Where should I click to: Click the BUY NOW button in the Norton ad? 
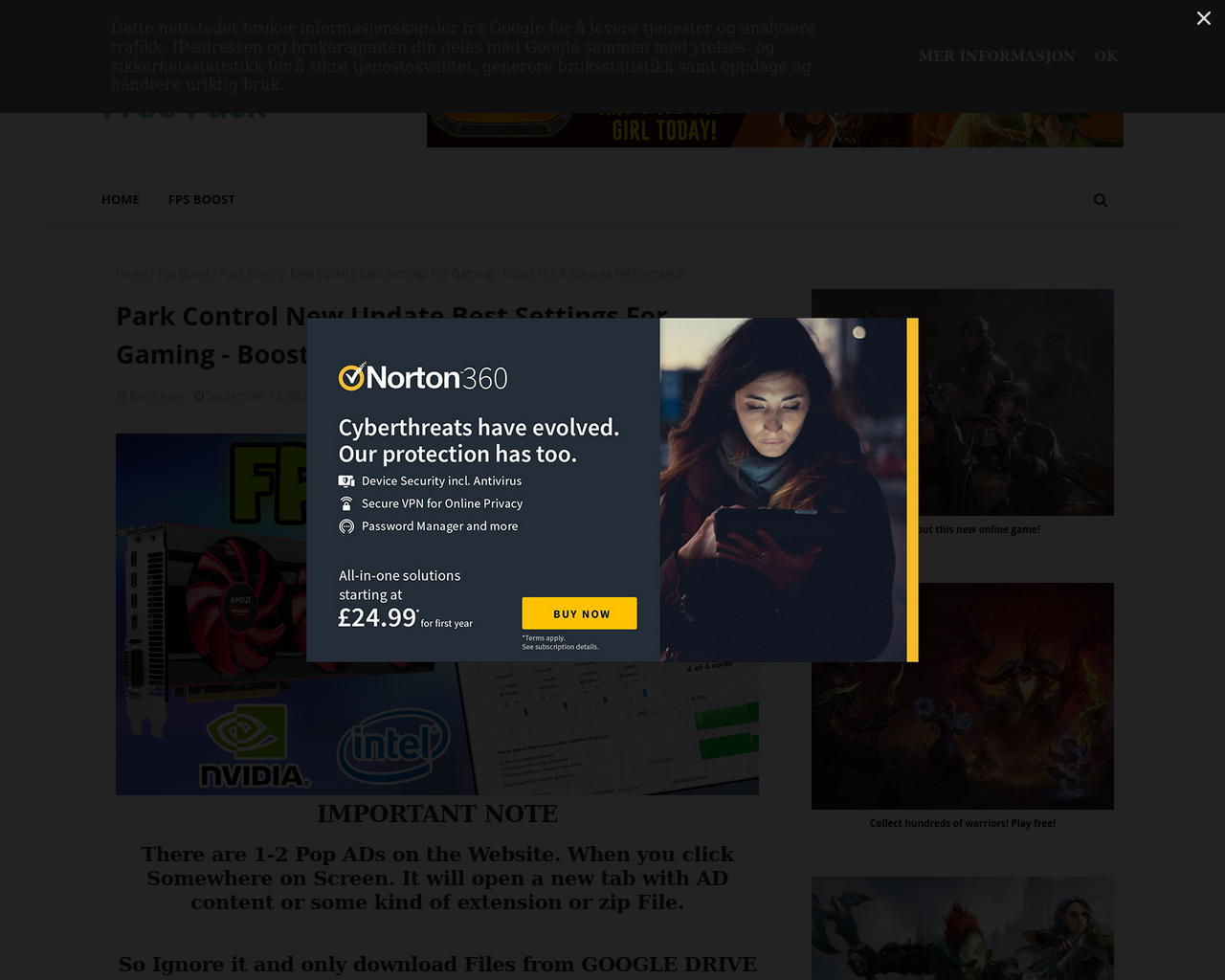579,613
